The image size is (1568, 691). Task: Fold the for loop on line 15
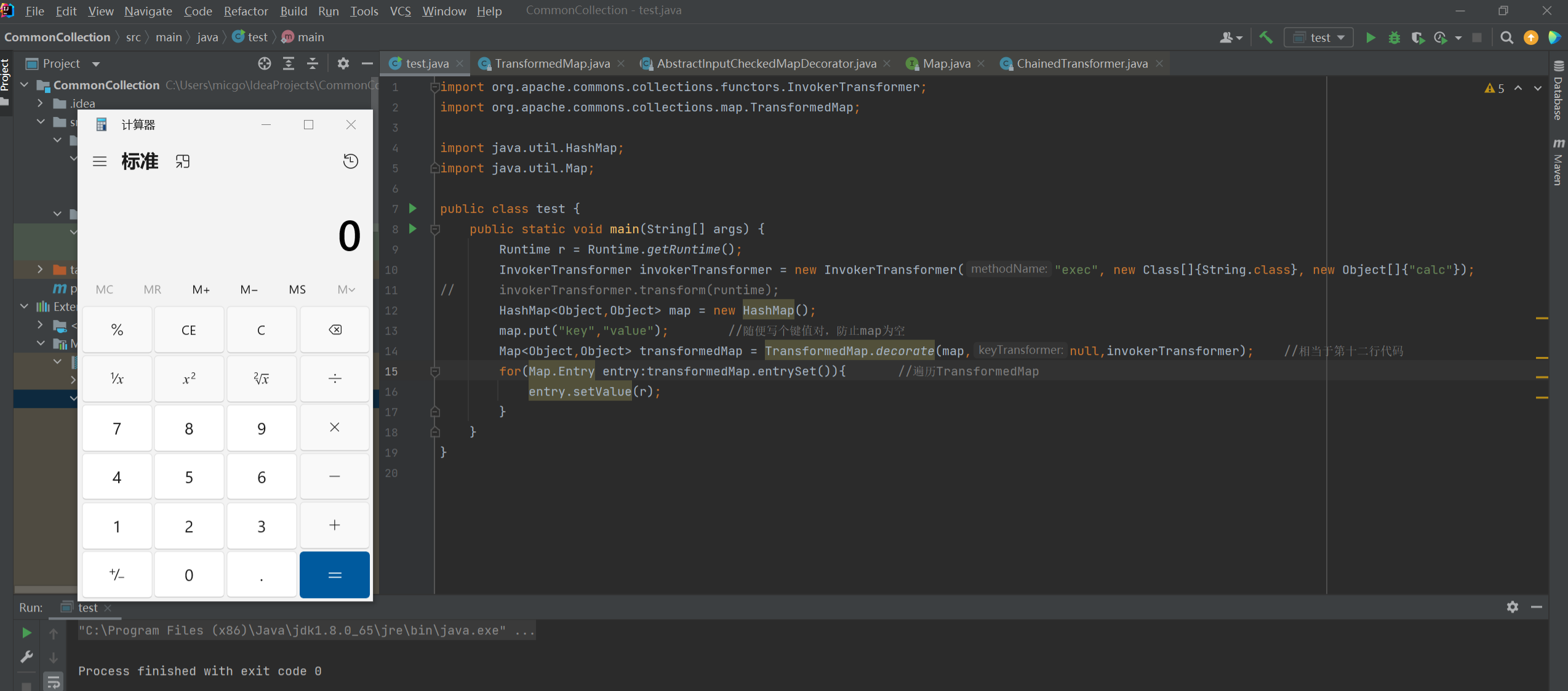[434, 372]
